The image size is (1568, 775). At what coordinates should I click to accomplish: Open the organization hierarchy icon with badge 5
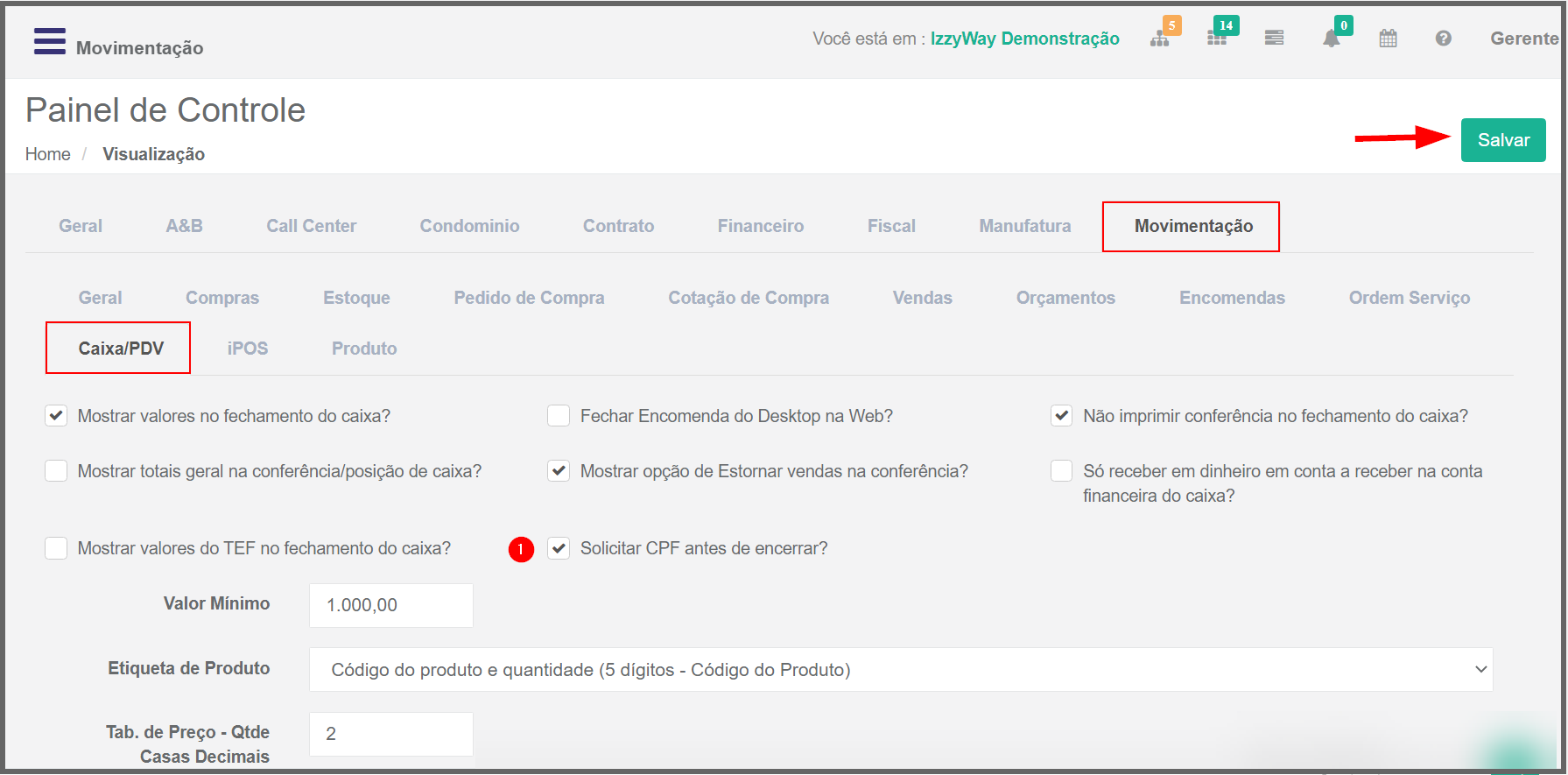point(1160,39)
